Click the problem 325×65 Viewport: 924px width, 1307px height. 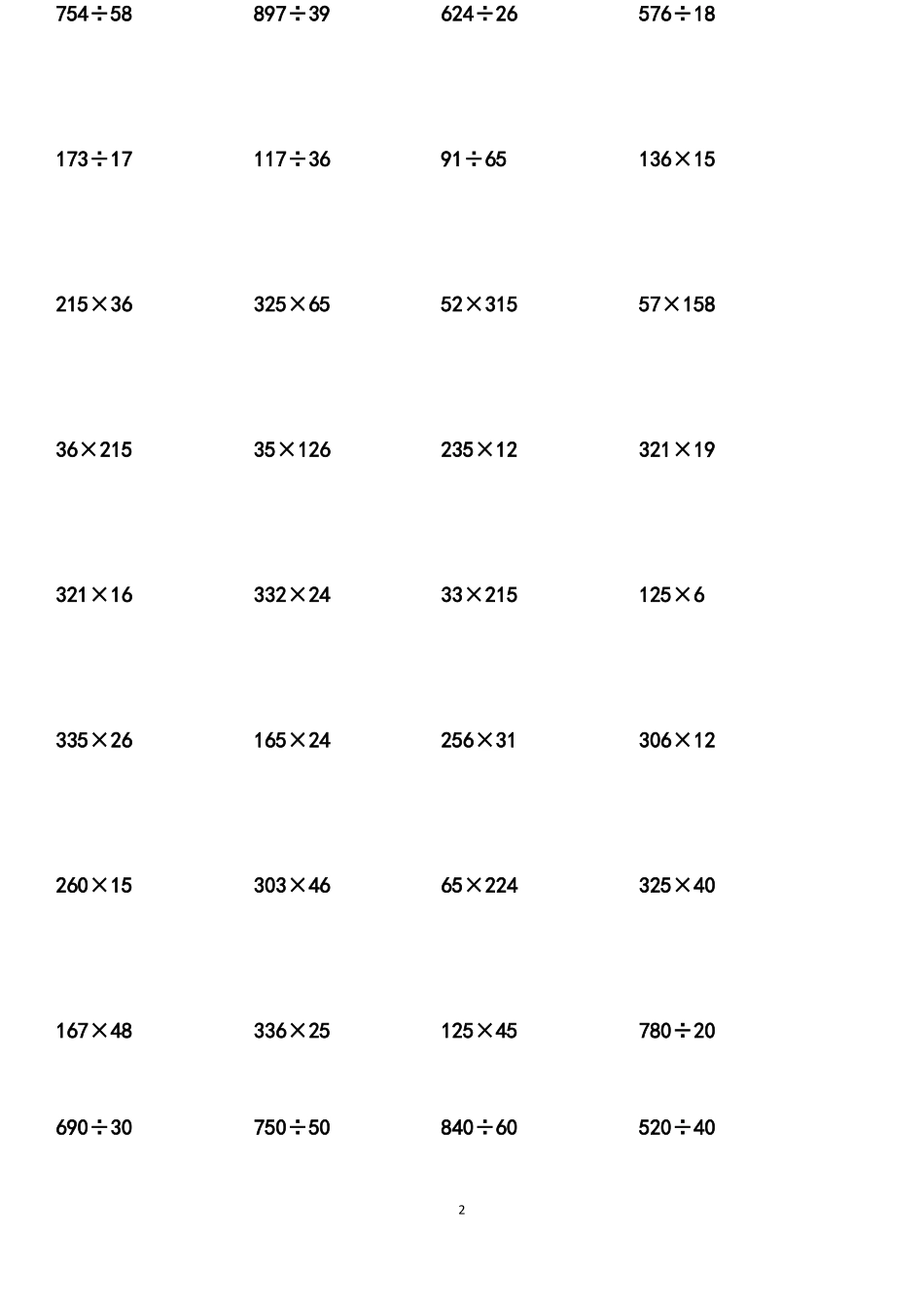click(x=292, y=304)
